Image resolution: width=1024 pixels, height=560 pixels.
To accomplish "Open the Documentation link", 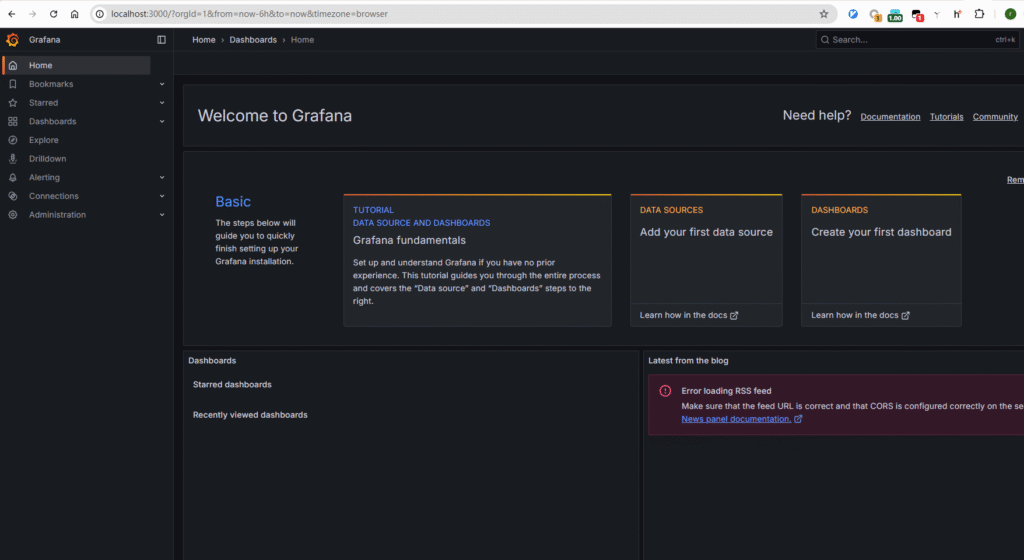I will pos(890,117).
